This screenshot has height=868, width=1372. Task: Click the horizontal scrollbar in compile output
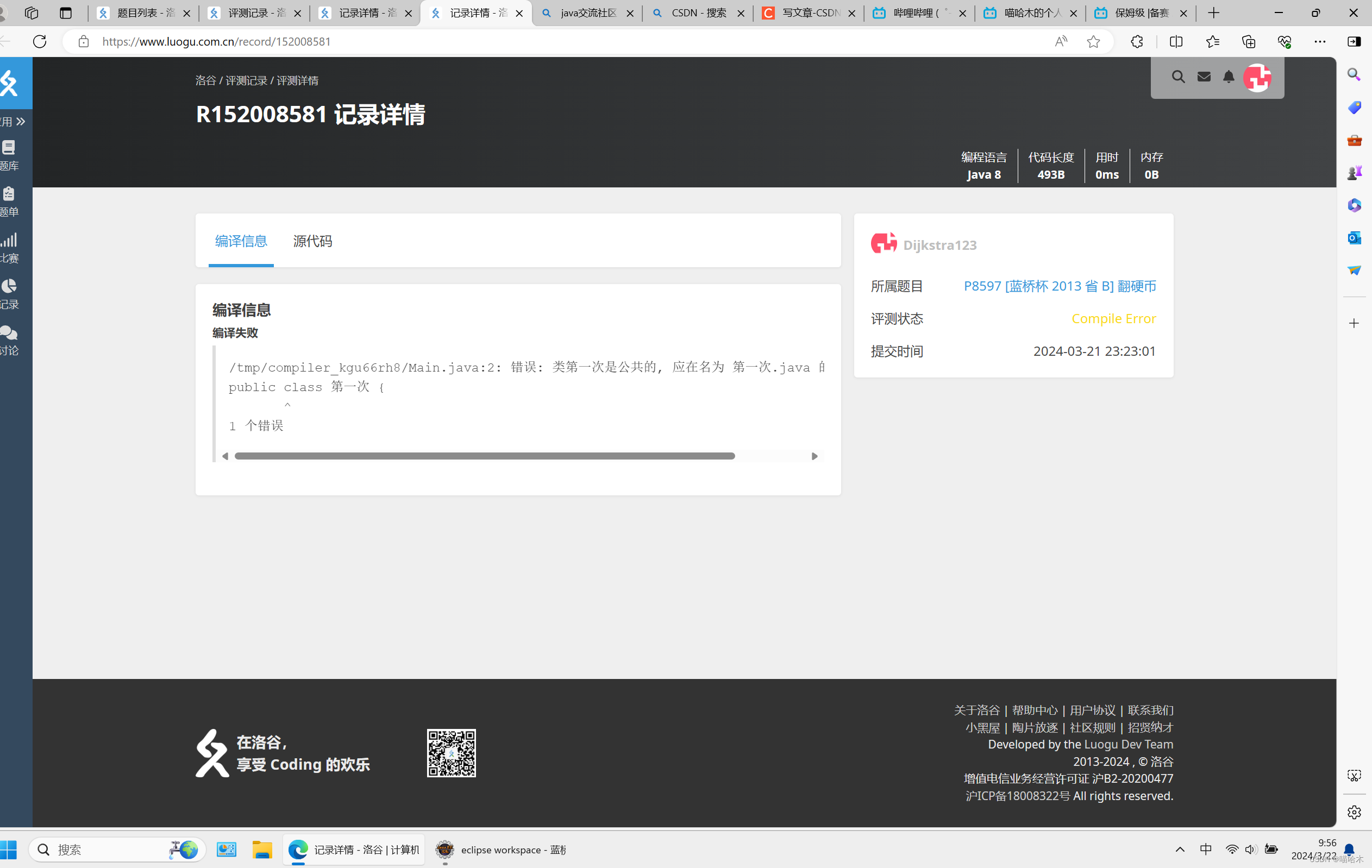pos(484,456)
